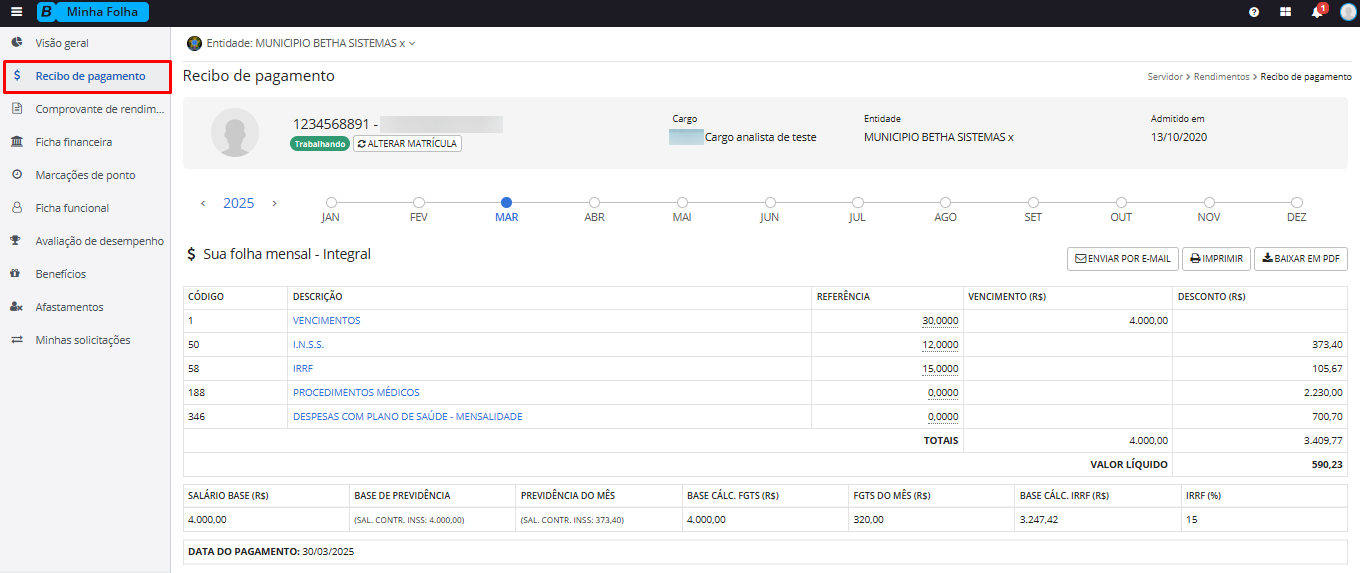Click the Afastamentos user-remove icon
The image size is (1360, 573).
tap(17, 307)
